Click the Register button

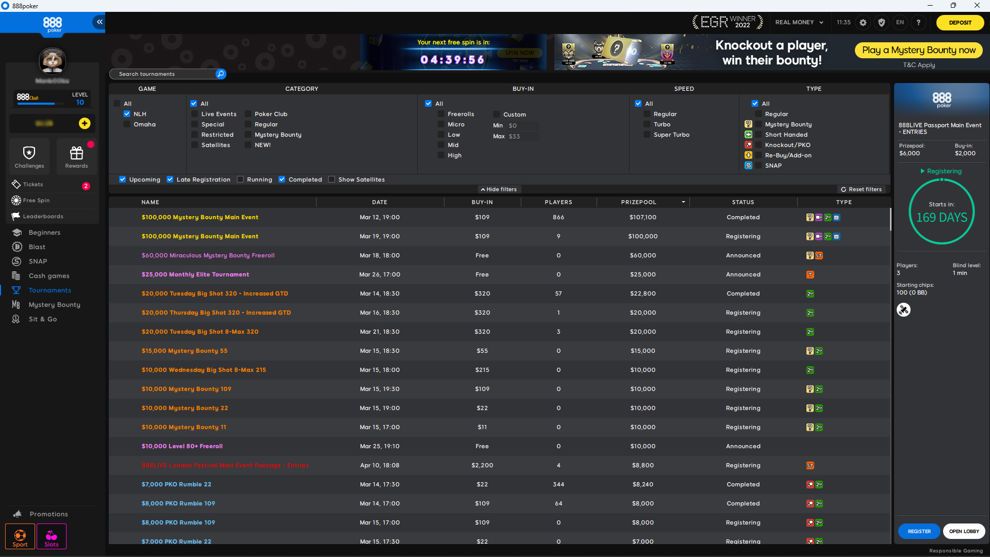(x=919, y=531)
